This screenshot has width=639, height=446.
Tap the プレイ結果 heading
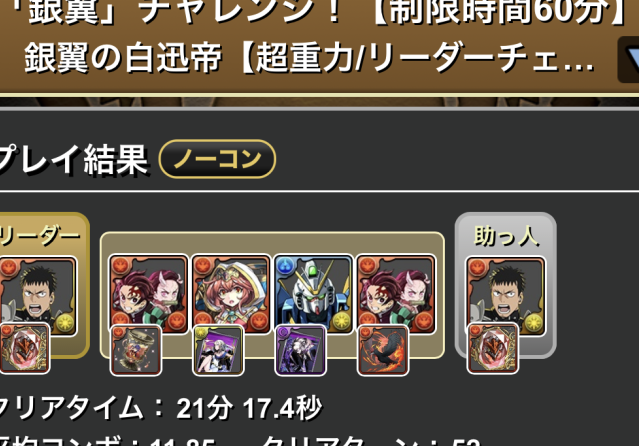pyautogui.click(x=73, y=160)
